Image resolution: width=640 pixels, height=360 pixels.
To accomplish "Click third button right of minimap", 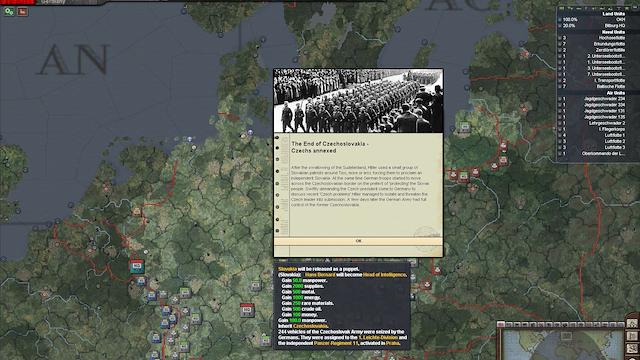I will point(632,348).
